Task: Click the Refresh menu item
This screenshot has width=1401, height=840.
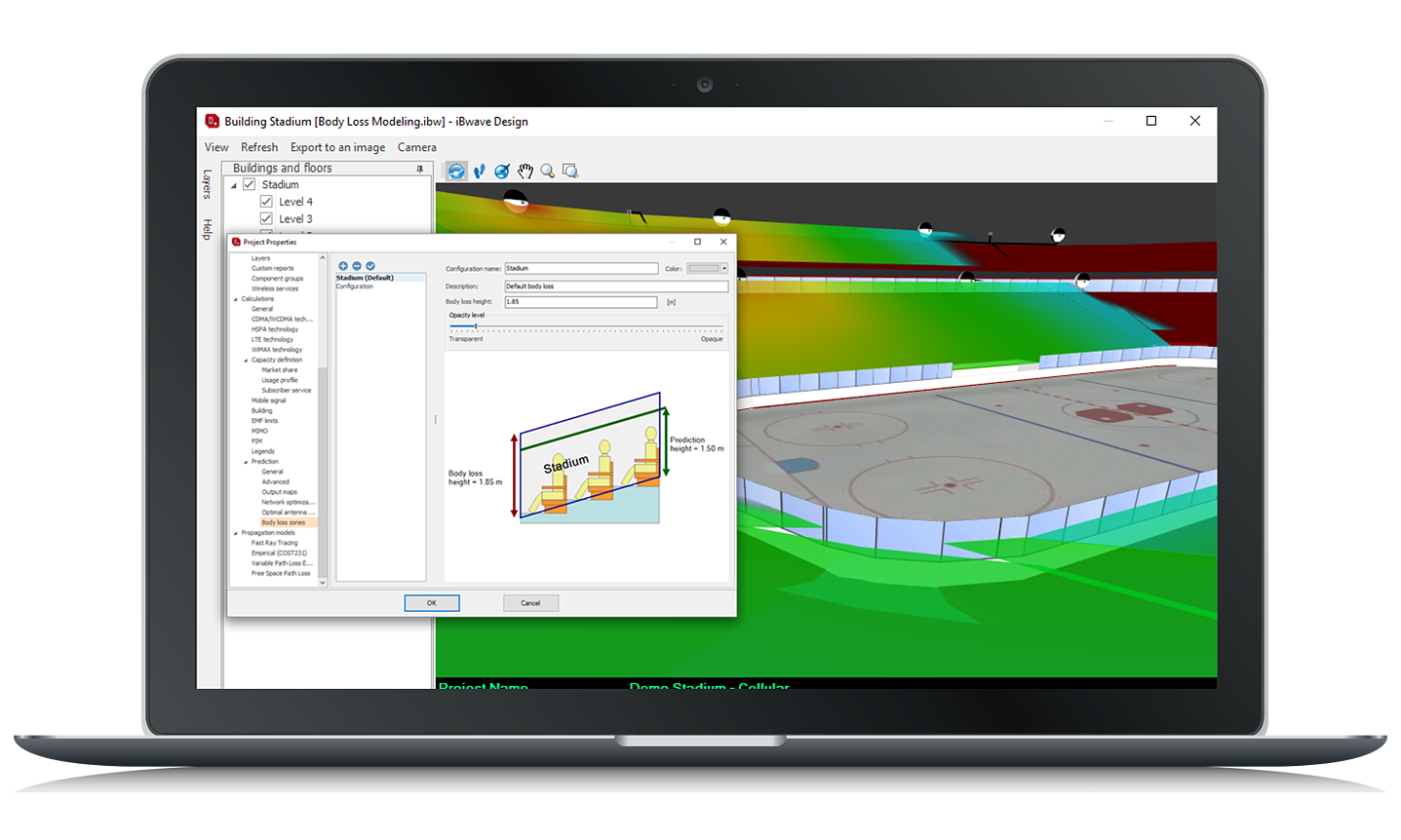Action: (259, 147)
